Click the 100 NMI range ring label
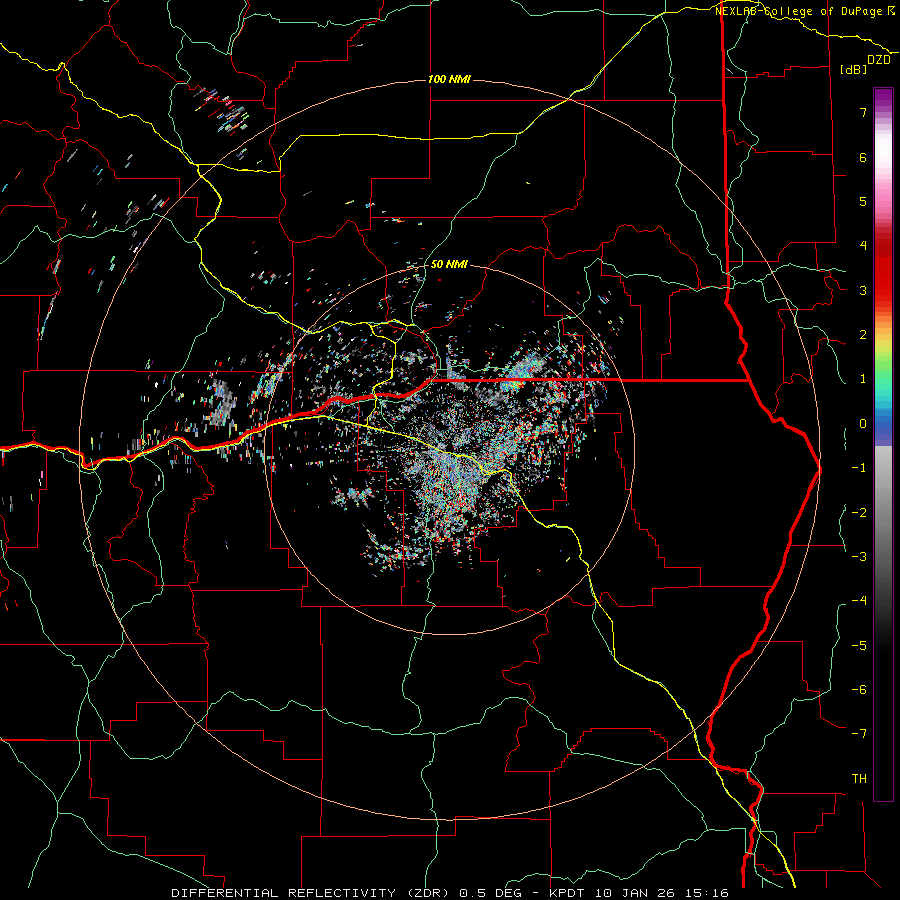 449,79
